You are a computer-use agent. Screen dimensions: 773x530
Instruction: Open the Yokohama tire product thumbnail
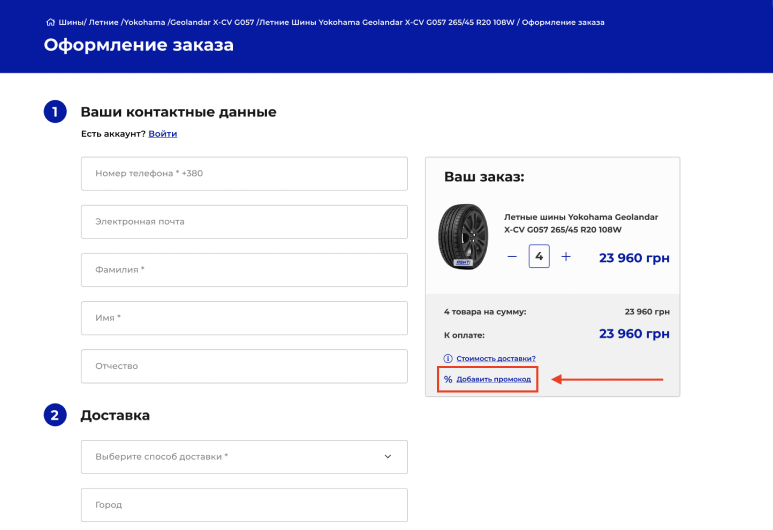coord(463,236)
